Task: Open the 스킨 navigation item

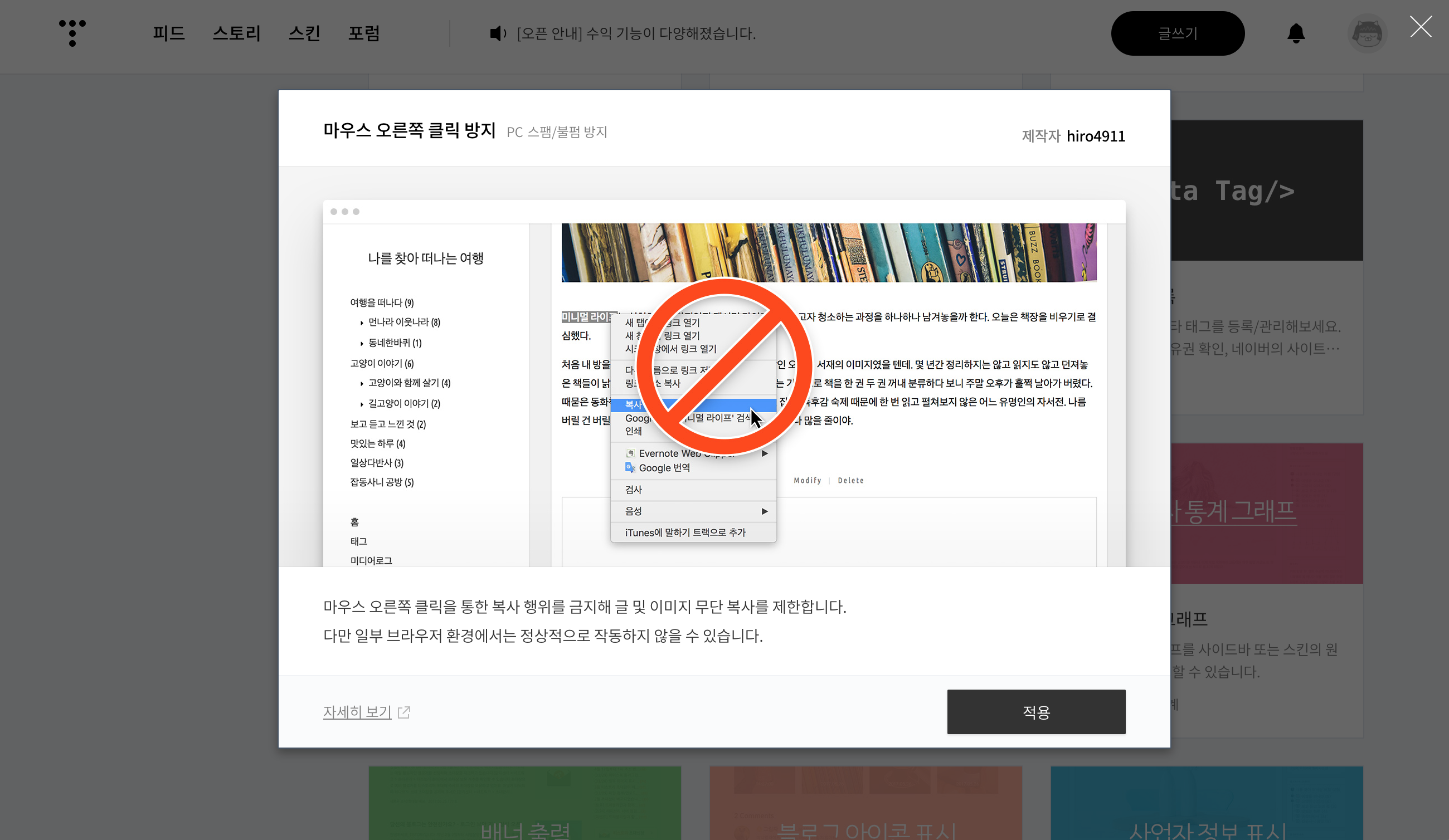Action: (304, 33)
